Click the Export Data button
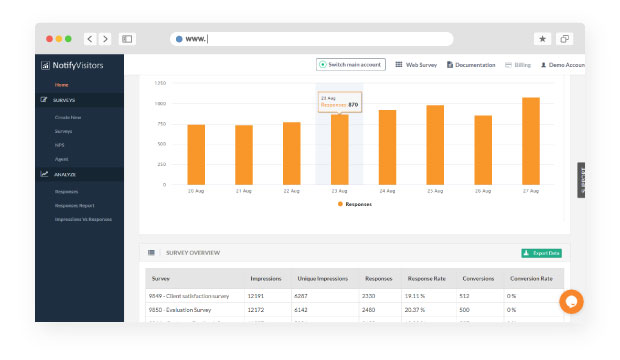 coord(541,253)
